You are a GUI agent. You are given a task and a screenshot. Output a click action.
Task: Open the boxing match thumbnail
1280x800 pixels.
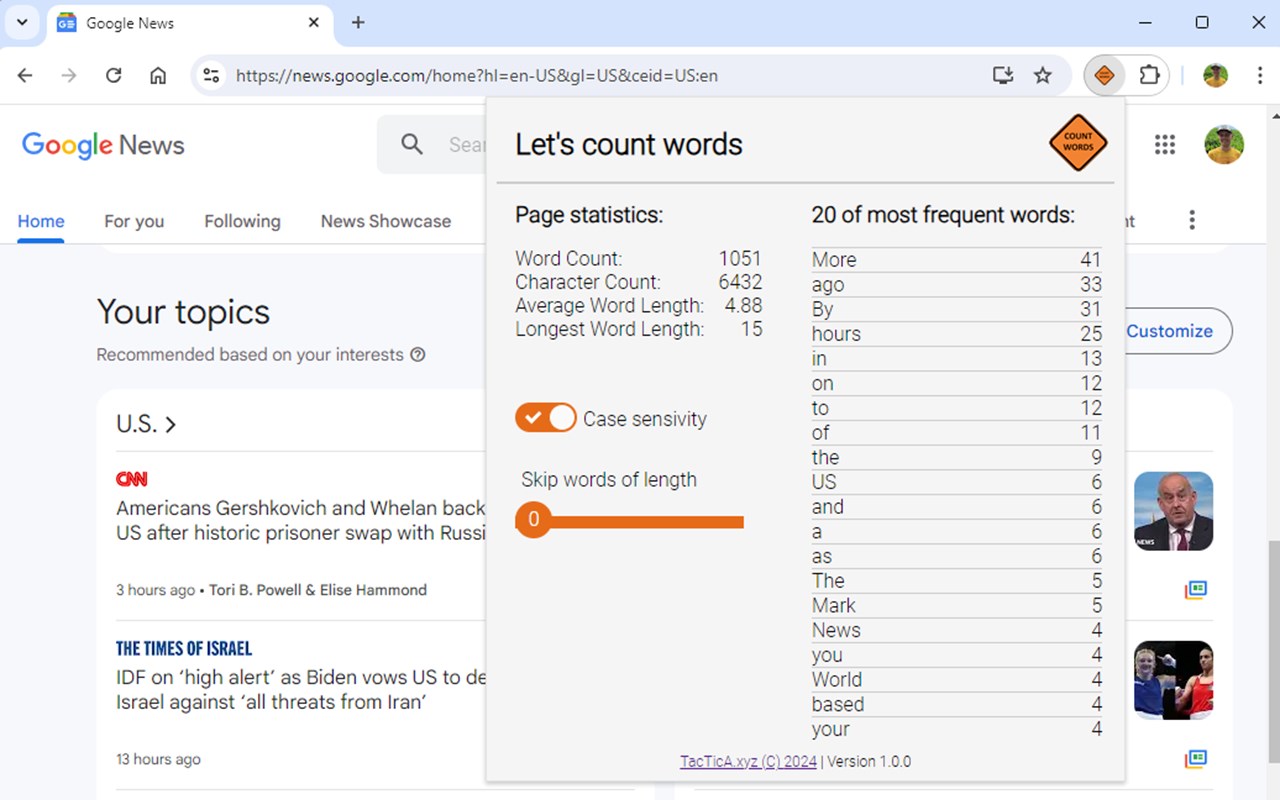[1173, 680]
